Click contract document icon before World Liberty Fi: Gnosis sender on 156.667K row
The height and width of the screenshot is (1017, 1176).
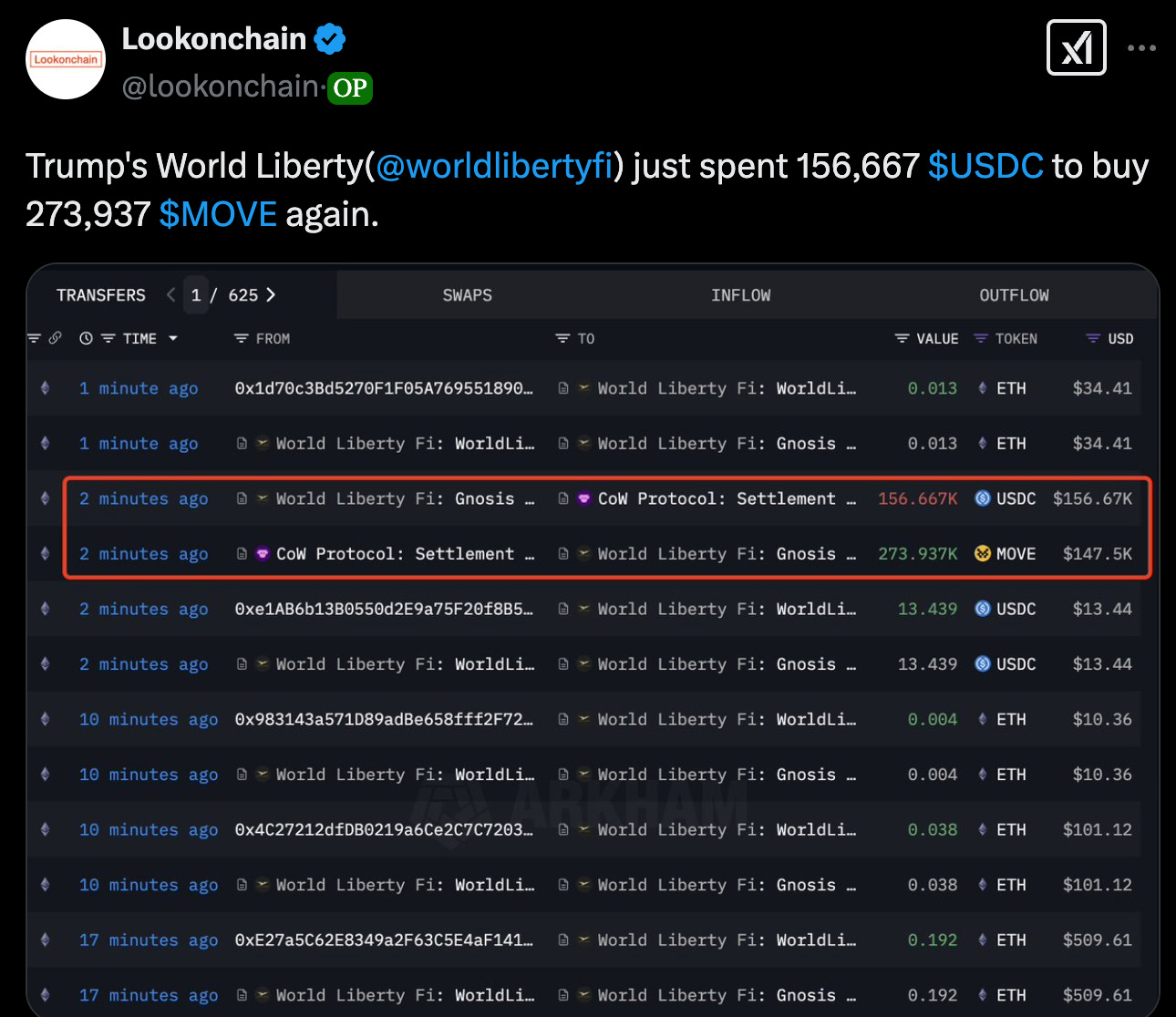coord(242,498)
